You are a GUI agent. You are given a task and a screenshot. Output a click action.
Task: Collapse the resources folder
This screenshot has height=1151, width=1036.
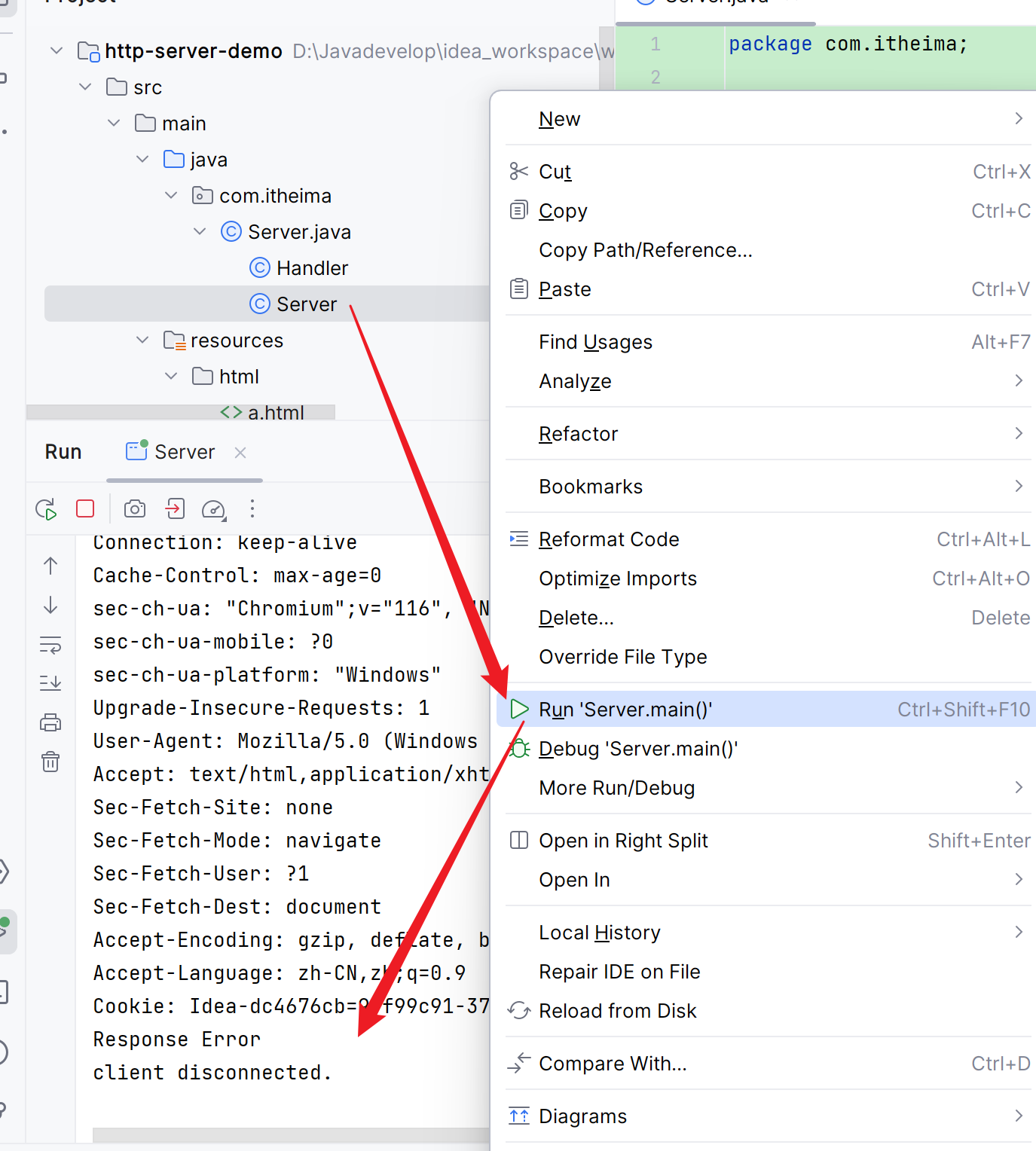click(142, 340)
